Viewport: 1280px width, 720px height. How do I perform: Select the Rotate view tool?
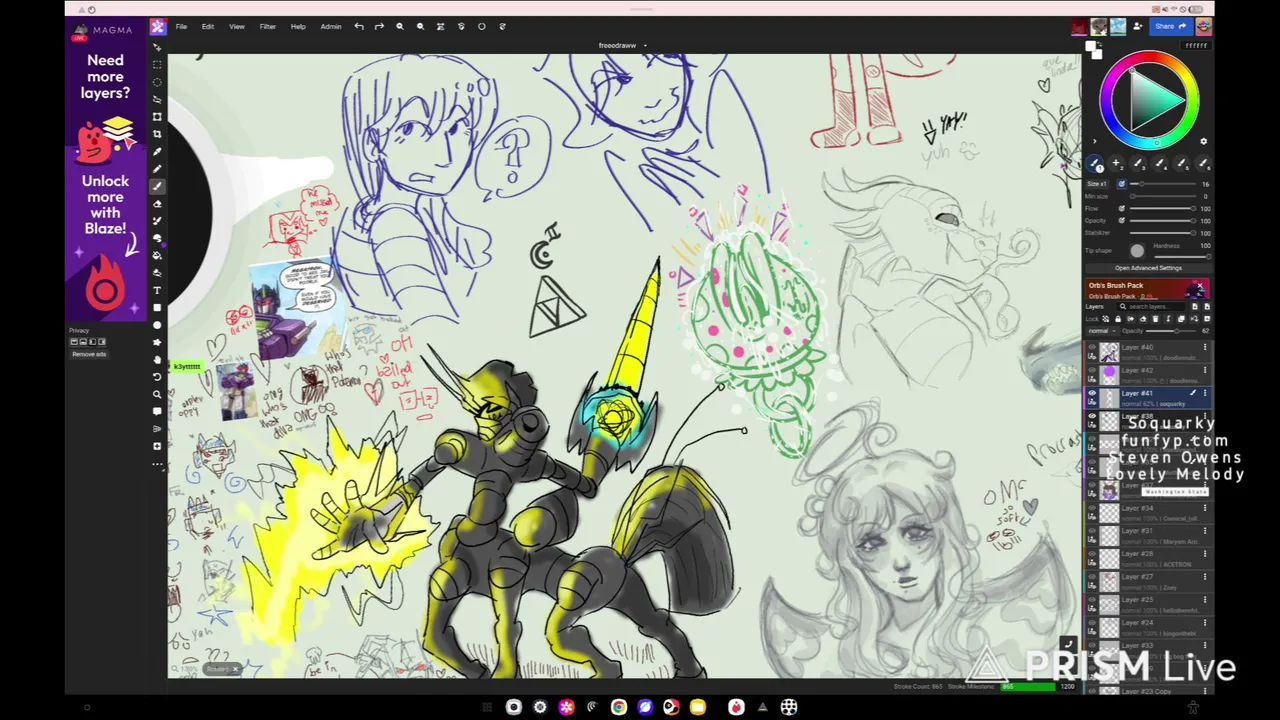(x=157, y=377)
